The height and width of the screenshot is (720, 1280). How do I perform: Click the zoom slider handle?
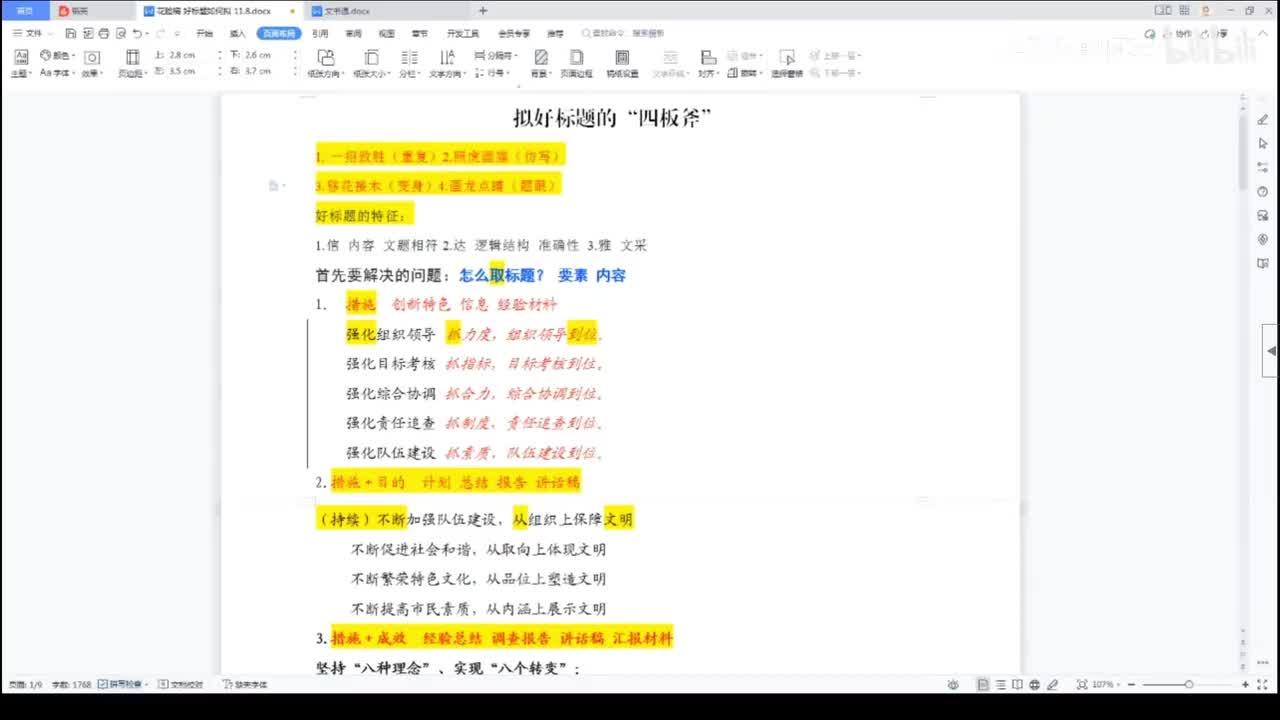1188,684
